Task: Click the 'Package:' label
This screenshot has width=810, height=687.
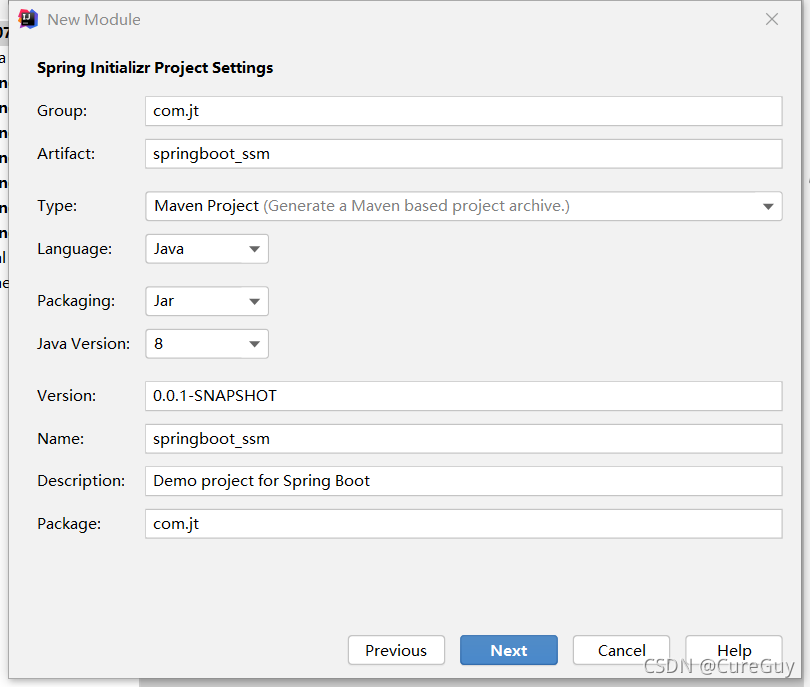Action: tap(69, 524)
